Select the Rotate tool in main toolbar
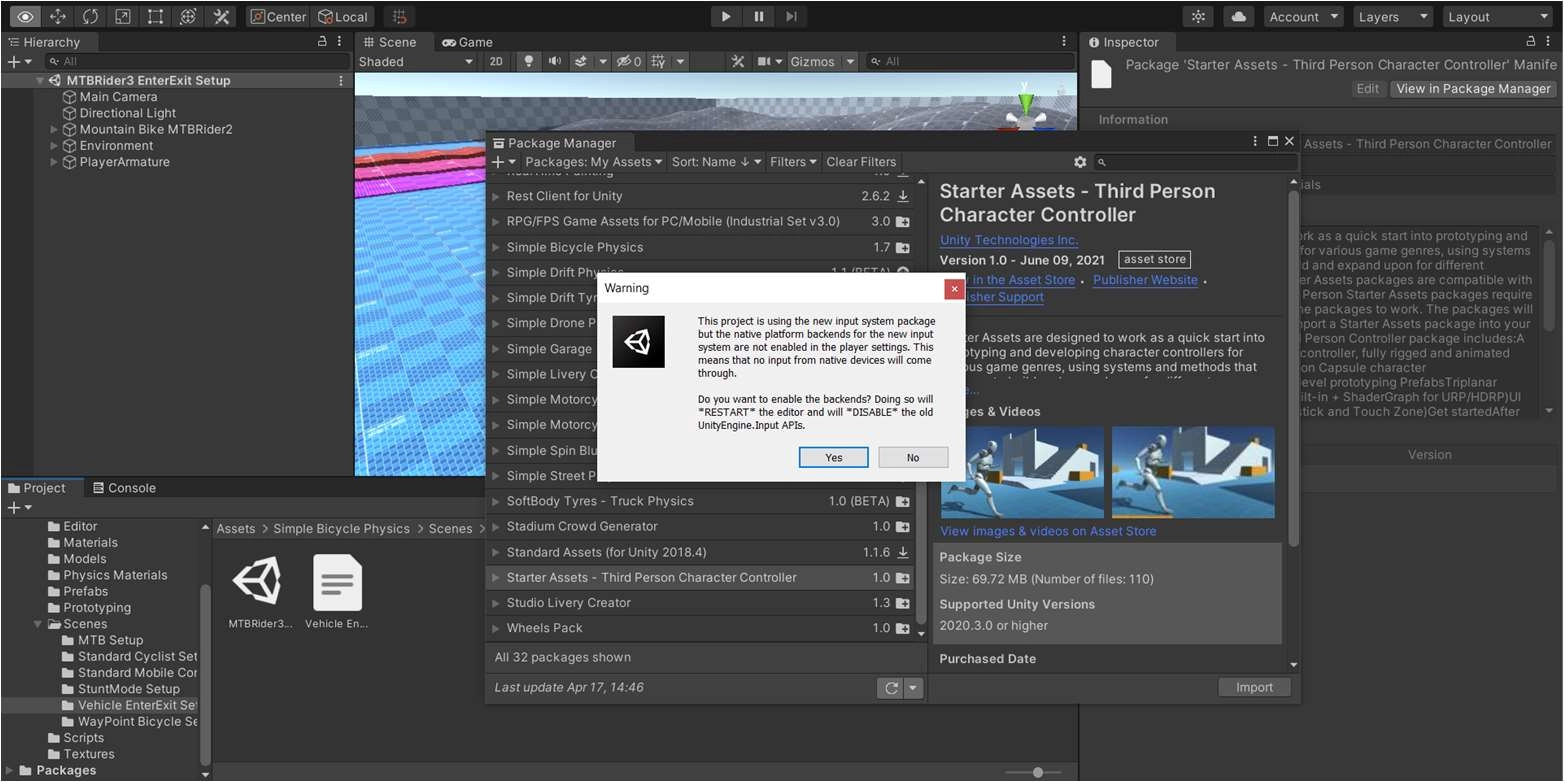1564x782 pixels. 90,16
